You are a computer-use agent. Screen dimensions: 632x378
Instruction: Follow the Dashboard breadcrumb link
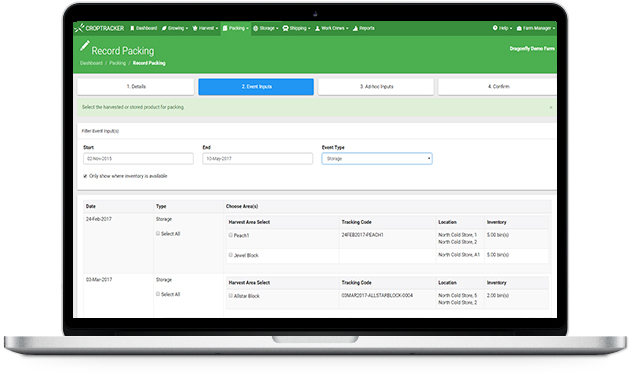pos(91,63)
